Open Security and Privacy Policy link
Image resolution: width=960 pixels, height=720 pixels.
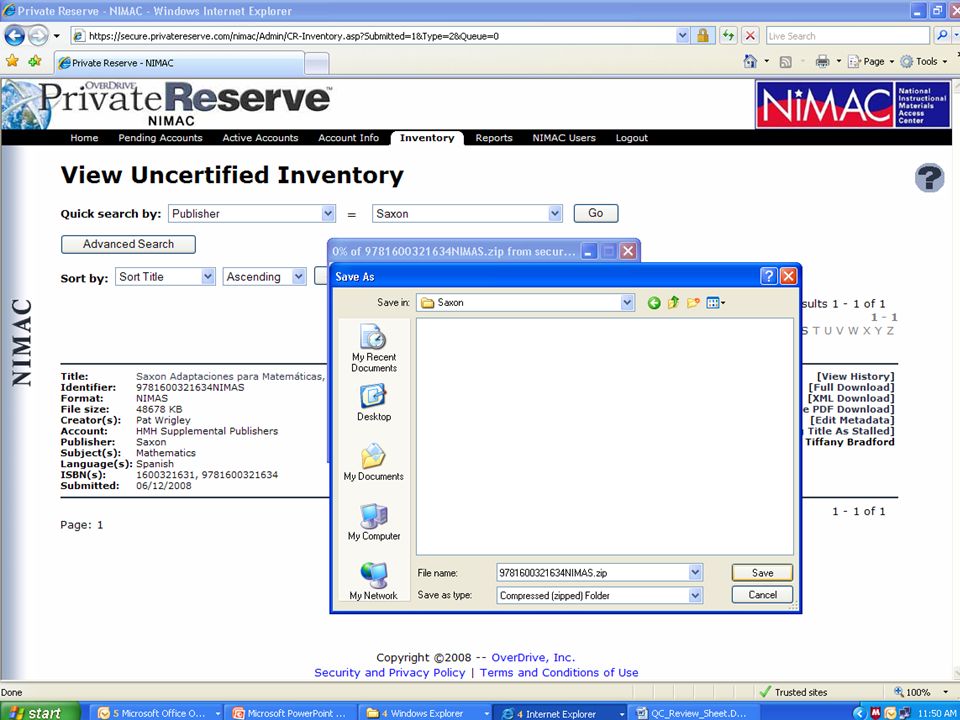click(389, 672)
